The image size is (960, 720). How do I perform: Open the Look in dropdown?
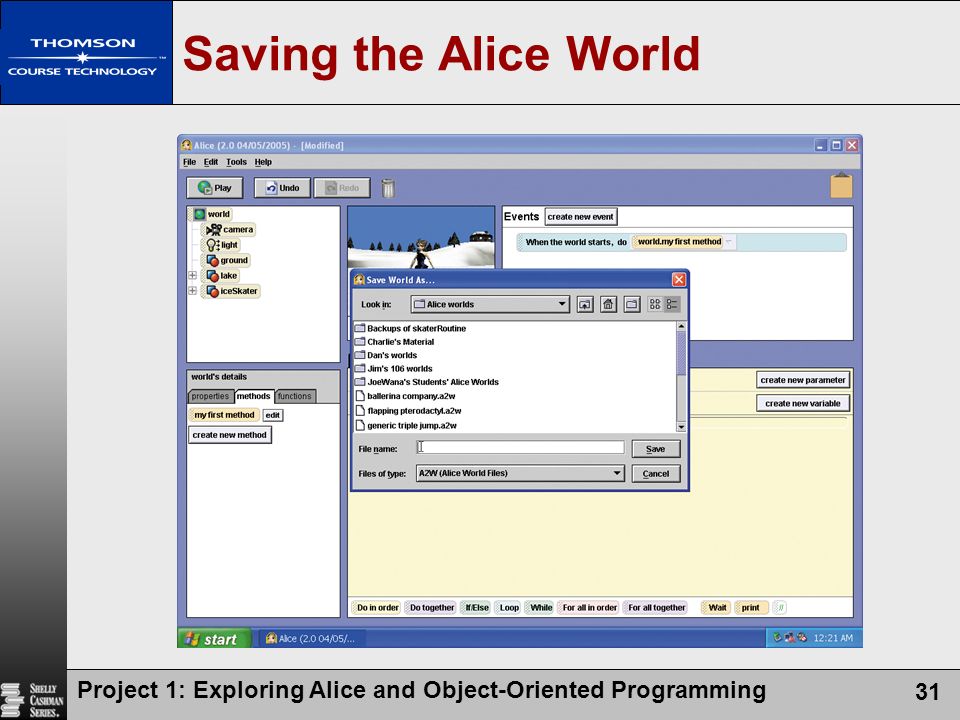pyautogui.click(x=490, y=304)
